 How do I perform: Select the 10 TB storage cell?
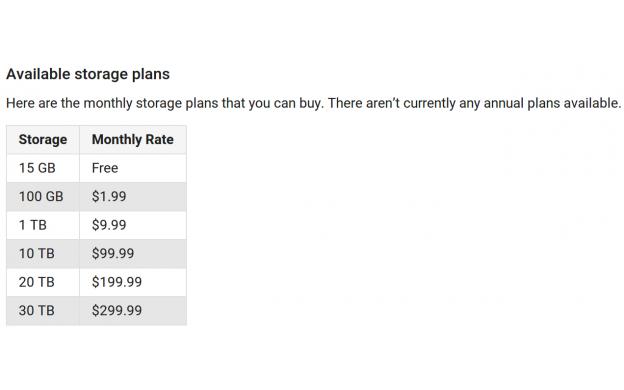click(43, 254)
